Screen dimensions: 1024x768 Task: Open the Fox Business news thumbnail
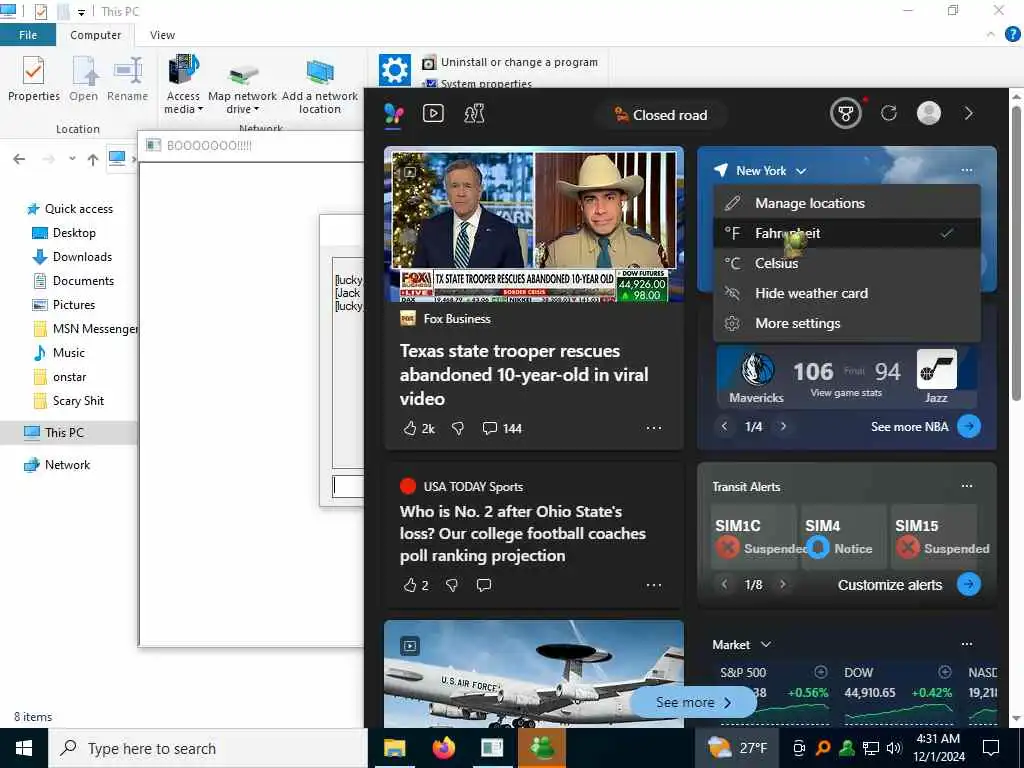pos(534,224)
